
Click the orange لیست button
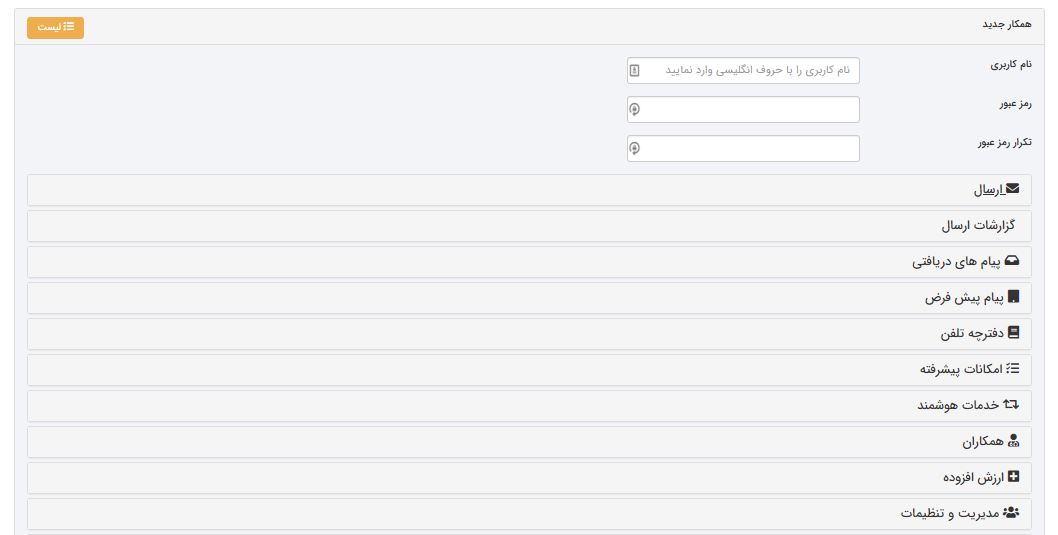tap(55, 28)
